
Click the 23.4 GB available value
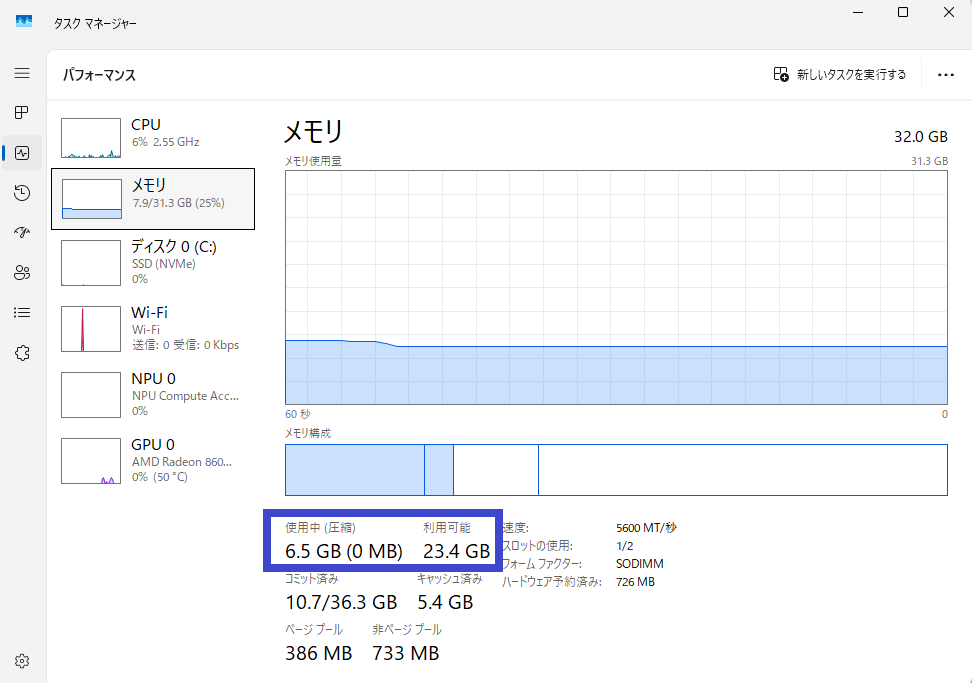pyautogui.click(x=456, y=551)
